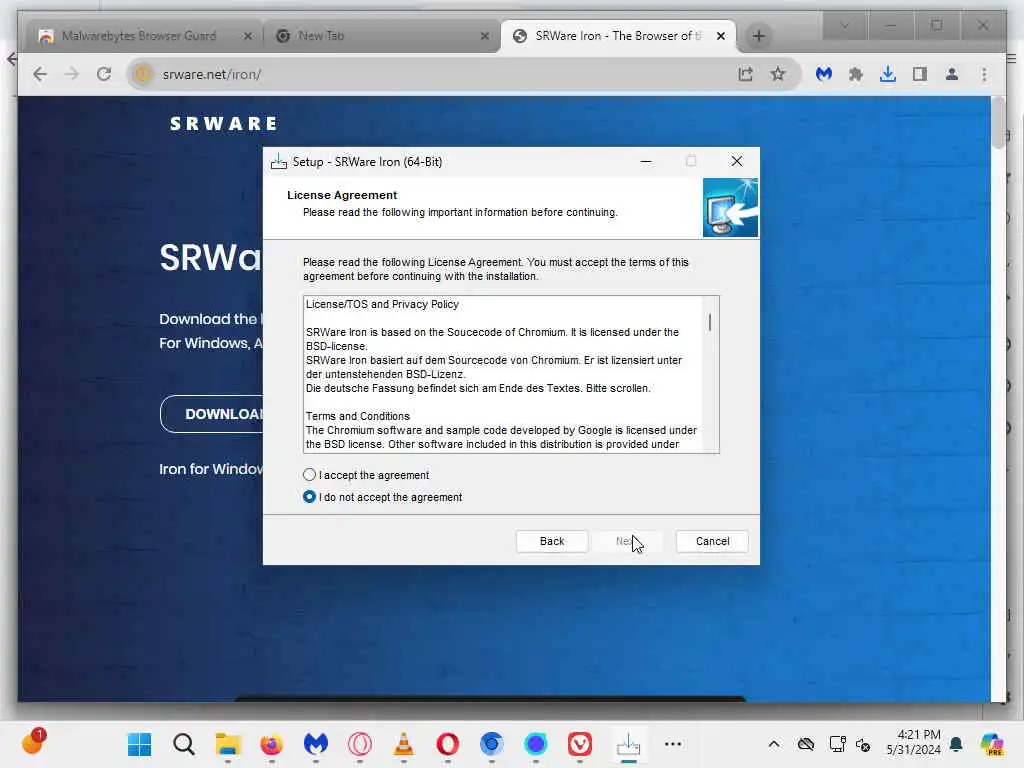Reload the srware.net page
The image size is (1024, 768).
(104, 74)
